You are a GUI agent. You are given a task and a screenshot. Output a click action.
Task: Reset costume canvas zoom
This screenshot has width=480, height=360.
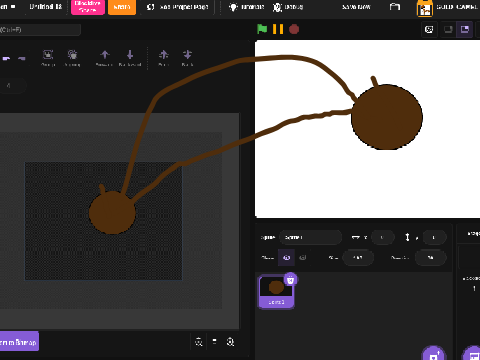pyautogui.click(x=214, y=342)
